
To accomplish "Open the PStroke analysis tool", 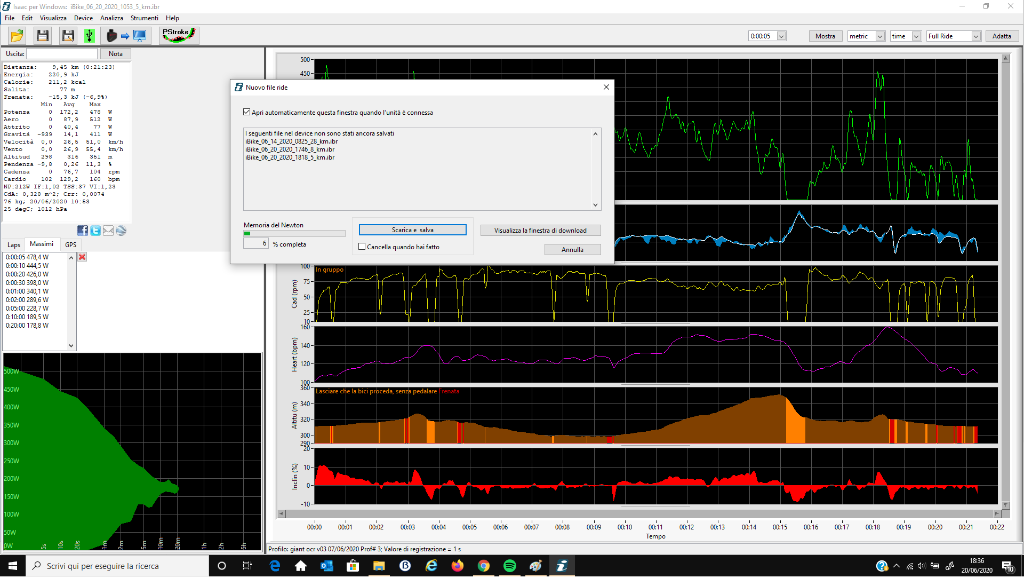I will pos(179,35).
